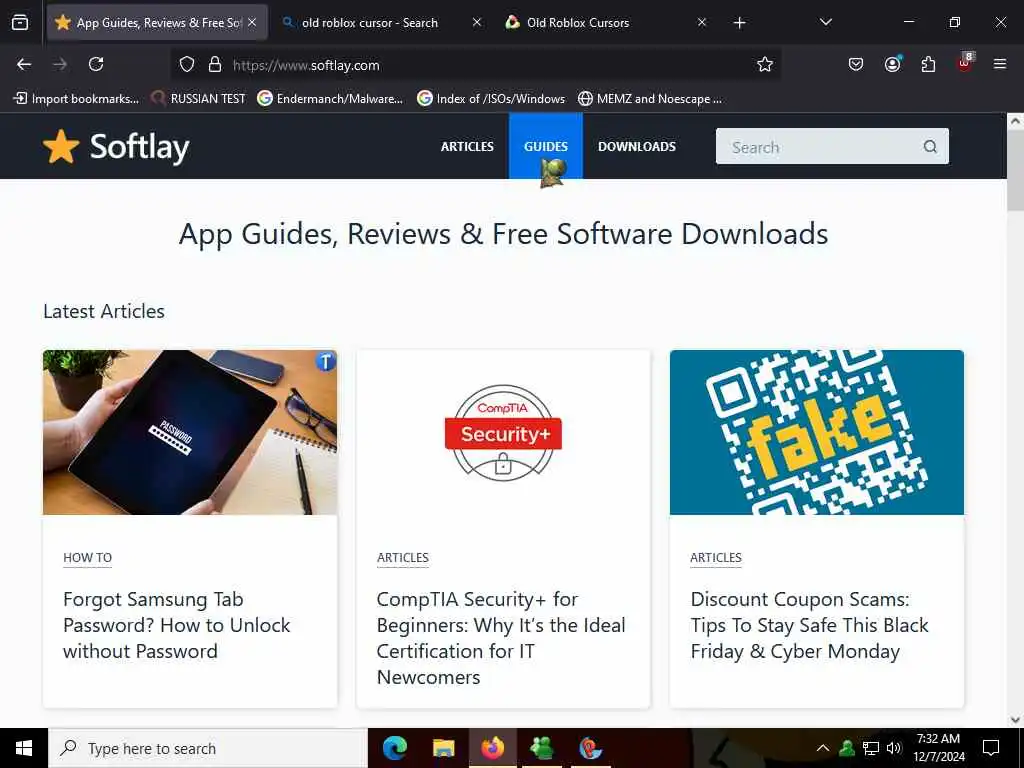This screenshot has width=1024, height=768.
Task: Open Discount Coupon Scams article
Action: point(809,625)
